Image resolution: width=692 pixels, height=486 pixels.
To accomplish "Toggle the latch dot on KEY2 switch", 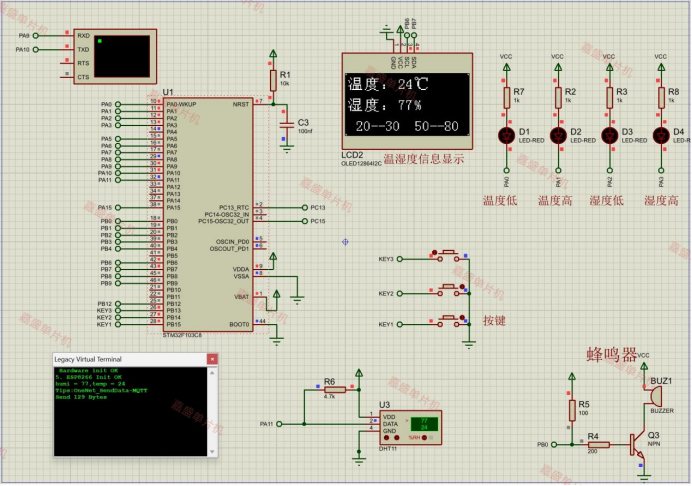I will click(462, 287).
